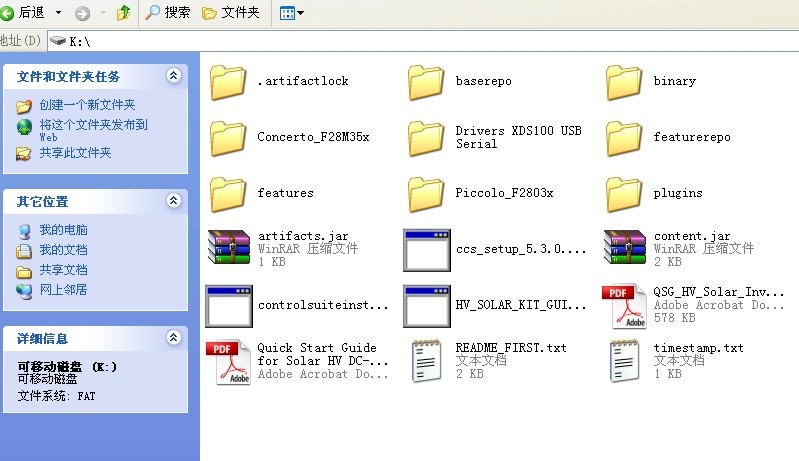The image size is (799, 461).
Task: Click 创建一个新文件夹 link
Action: (87, 105)
